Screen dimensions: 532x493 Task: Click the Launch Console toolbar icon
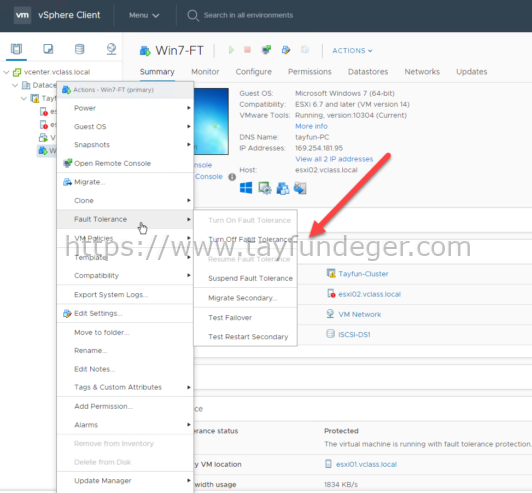(x=266, y=50)
